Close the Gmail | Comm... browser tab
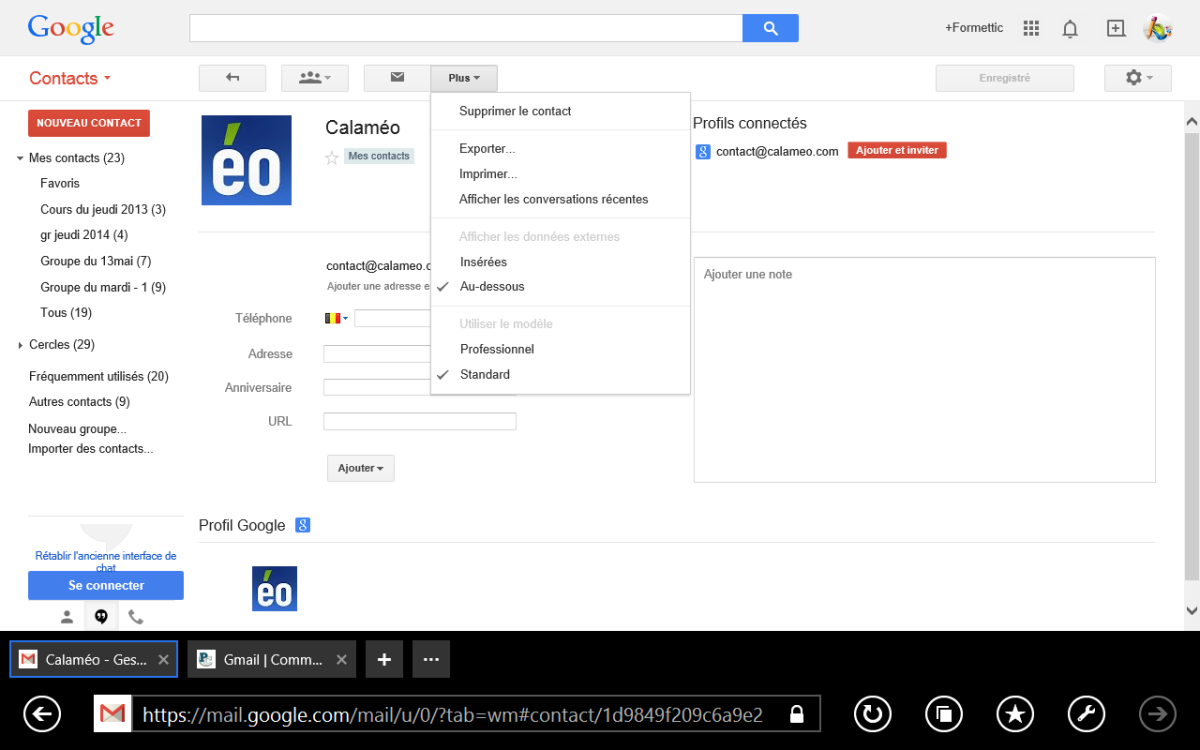This screenshot has width=1200, height=750. [341, 660]
